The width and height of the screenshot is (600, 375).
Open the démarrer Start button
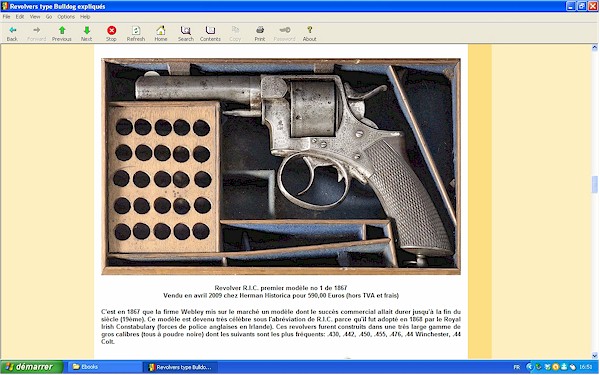point(31,367)
